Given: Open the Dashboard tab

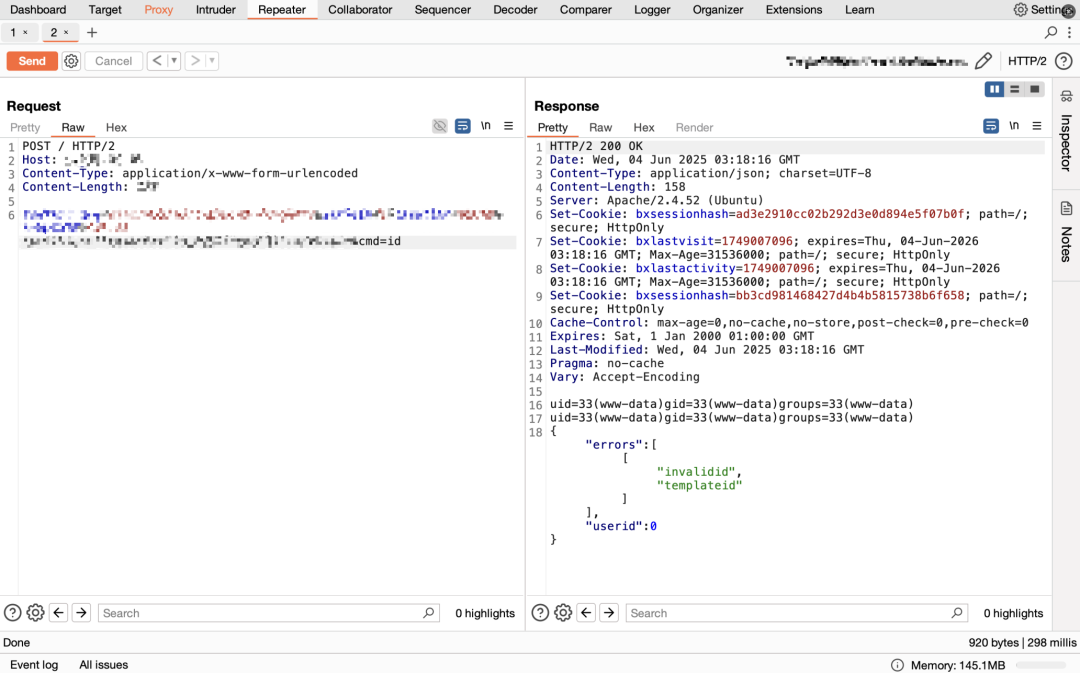Looking at the screenshot, I should pyautogui.click(x=39, y=10).
